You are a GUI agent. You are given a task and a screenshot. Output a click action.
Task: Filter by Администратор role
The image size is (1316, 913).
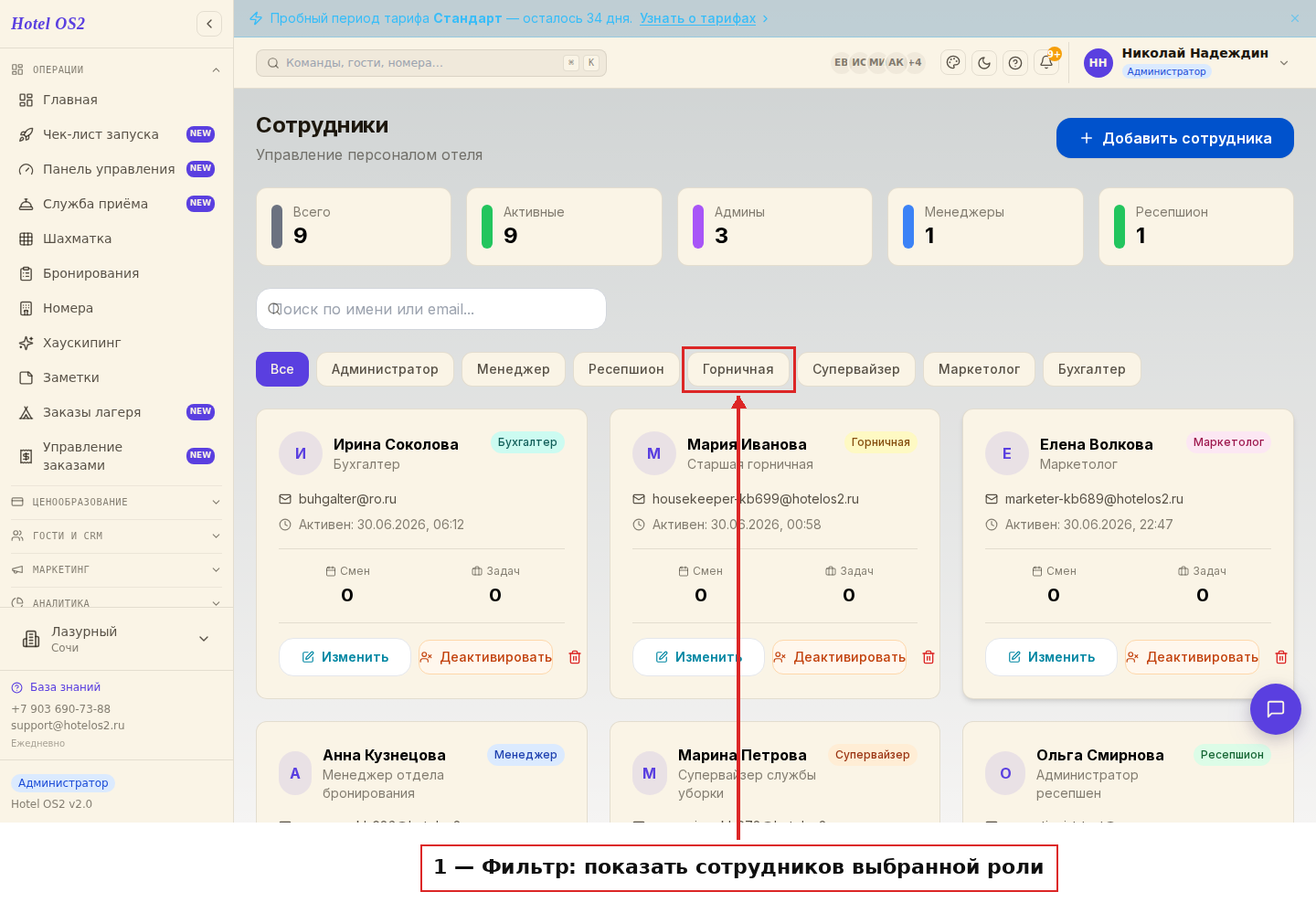click(x=385, y=369)
